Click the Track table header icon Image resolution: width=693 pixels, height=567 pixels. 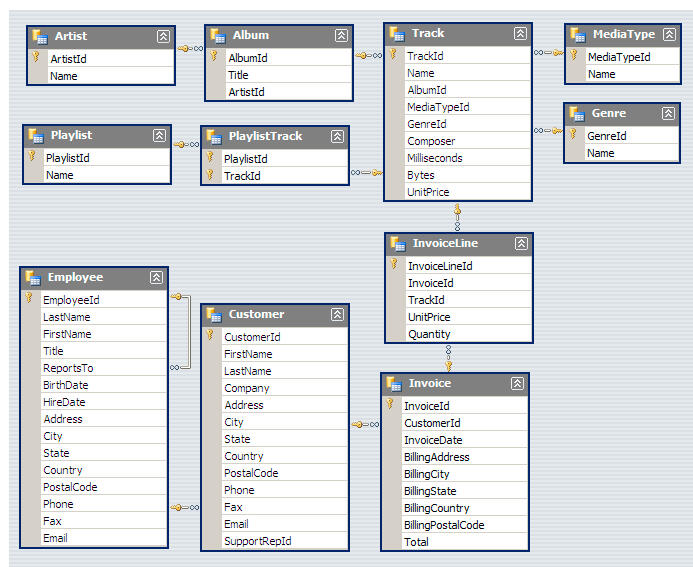[x=397, y=34]
